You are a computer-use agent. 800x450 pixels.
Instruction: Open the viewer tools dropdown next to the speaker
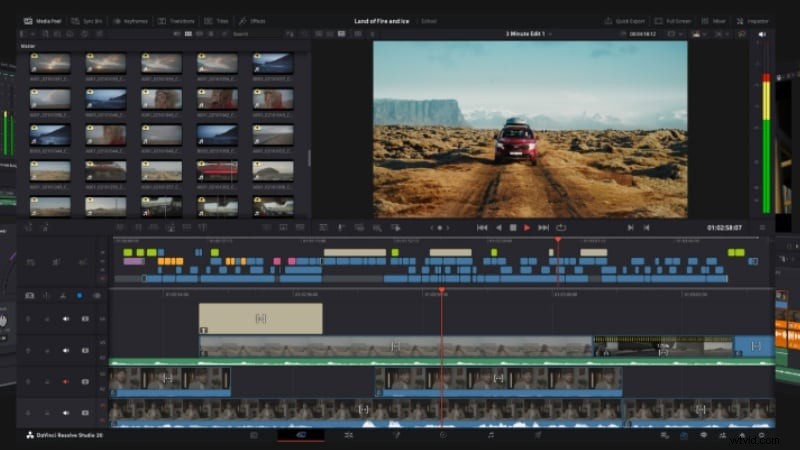[x=721, y=34]
